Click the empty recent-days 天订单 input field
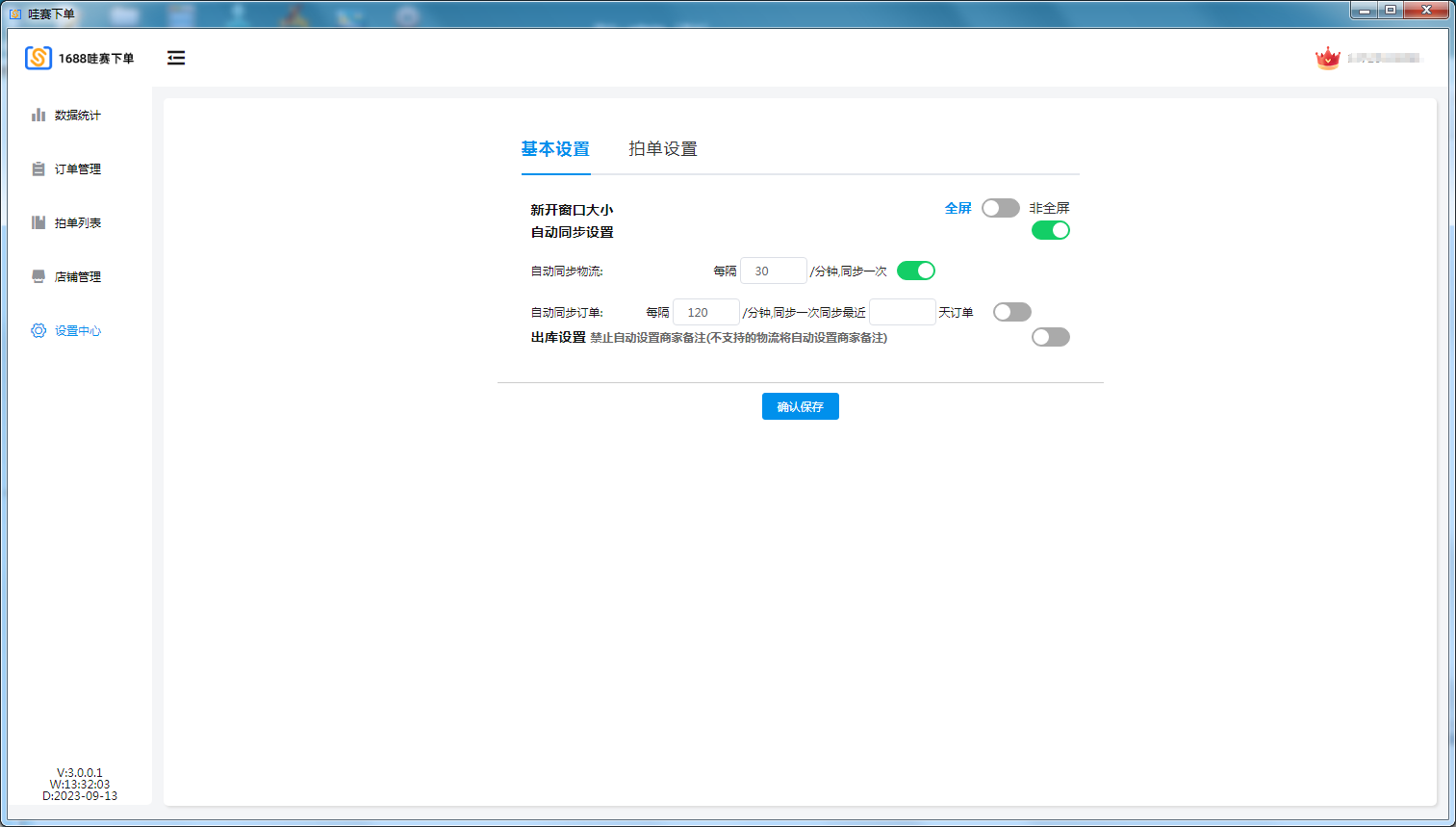 click(x=902, y=313)
